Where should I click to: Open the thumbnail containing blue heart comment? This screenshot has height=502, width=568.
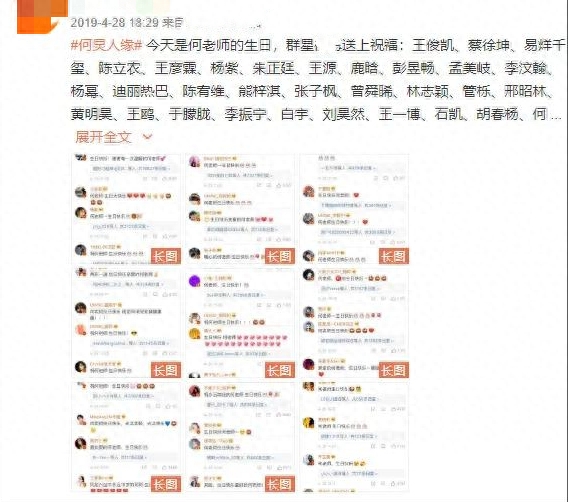pos(126,437)
